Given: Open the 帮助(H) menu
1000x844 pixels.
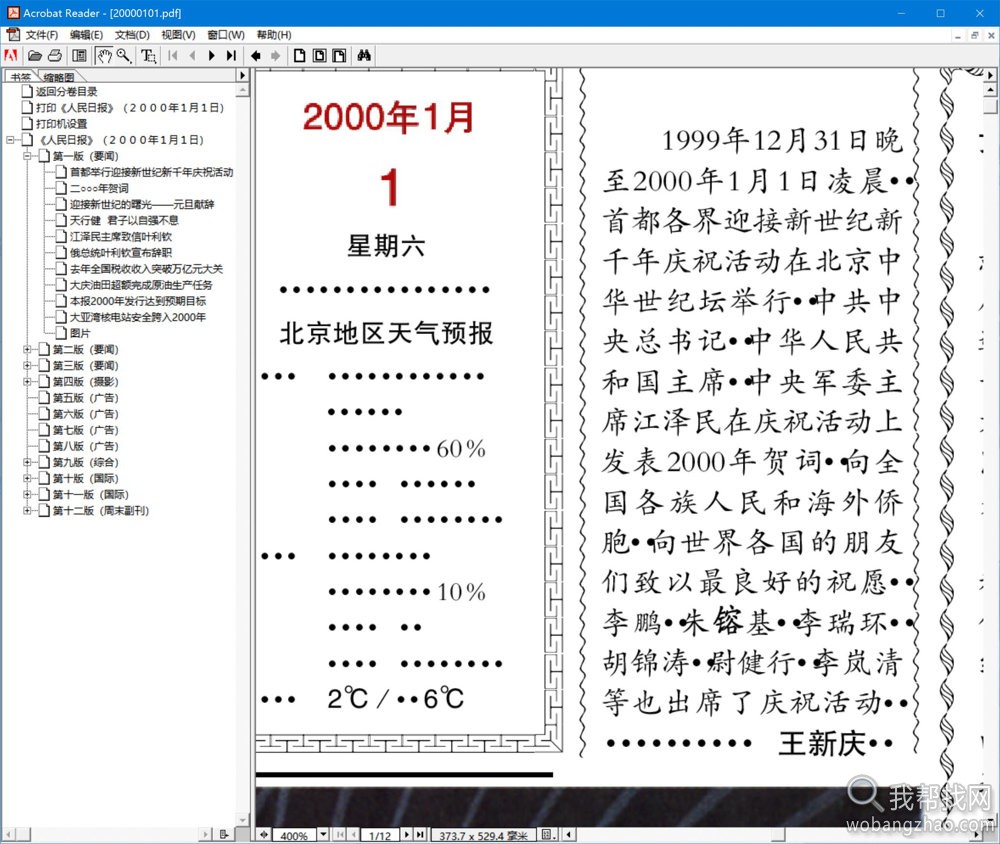Looking at the screenshot, I should coord(274,35).
